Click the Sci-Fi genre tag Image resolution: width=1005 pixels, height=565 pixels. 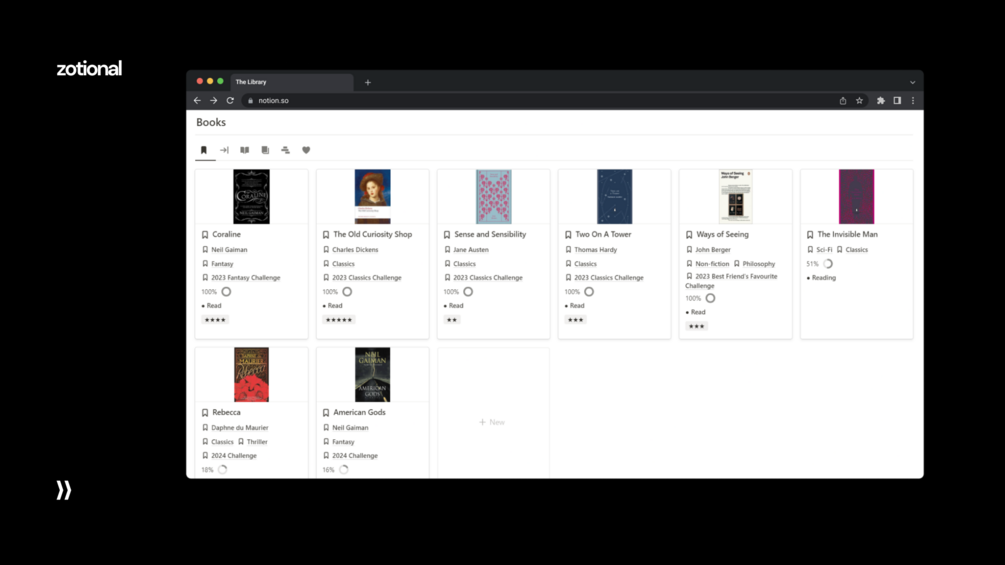point(824,250)
